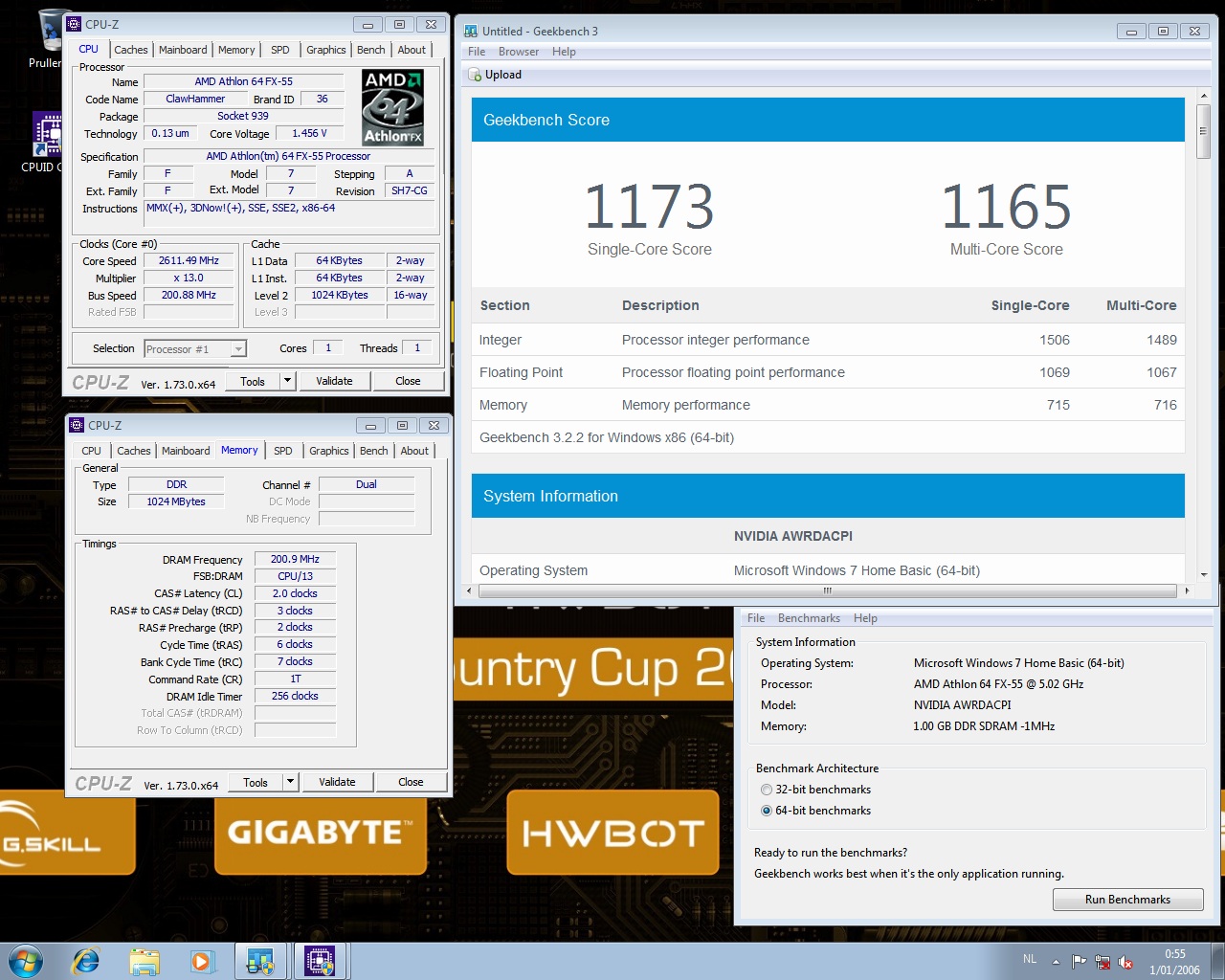Viewport: 1225px width, 980px height.
Task: Maximize the Geekbench 3 window
Action: pyautogui.click(x=1163, y=32)
